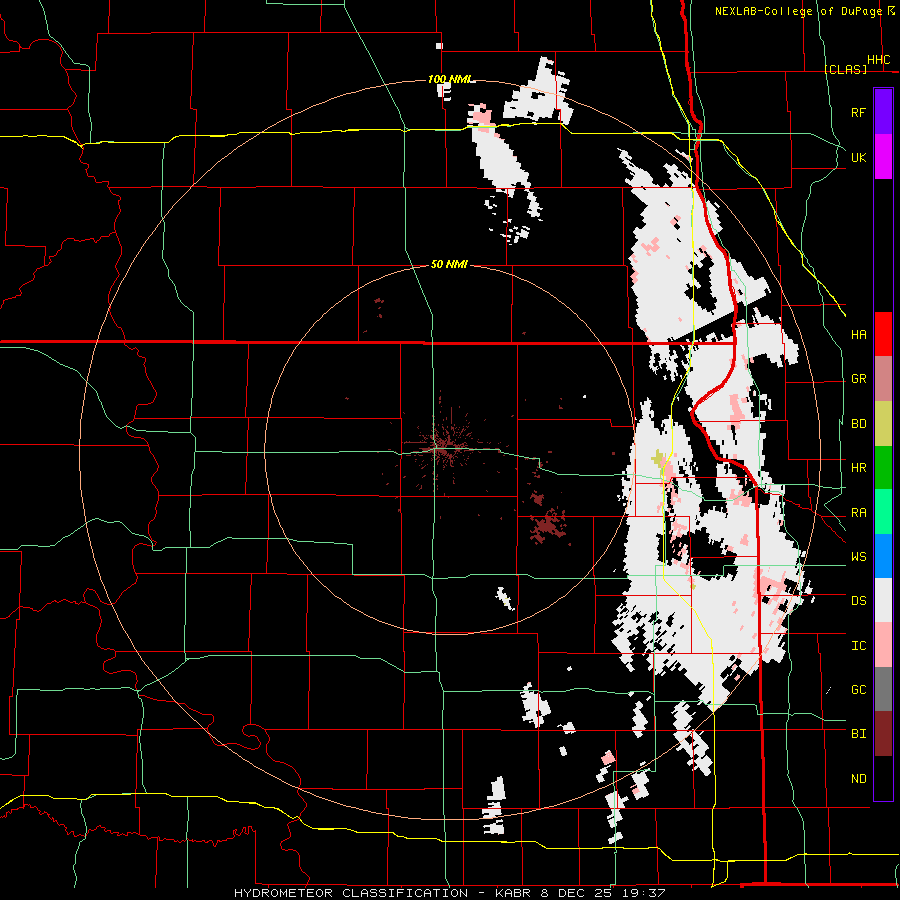900x900 pixels.
Task: Click the HA red legend color swatch
Action: 883,334
